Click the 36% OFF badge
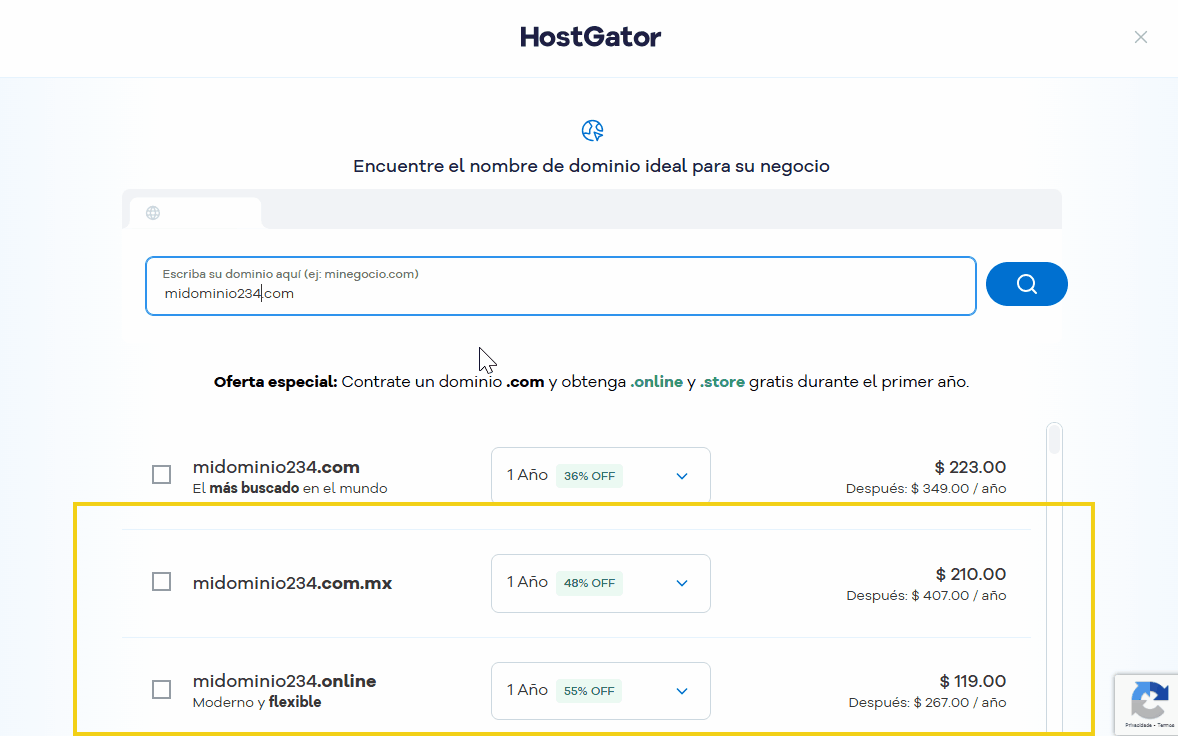 point(589,476)
